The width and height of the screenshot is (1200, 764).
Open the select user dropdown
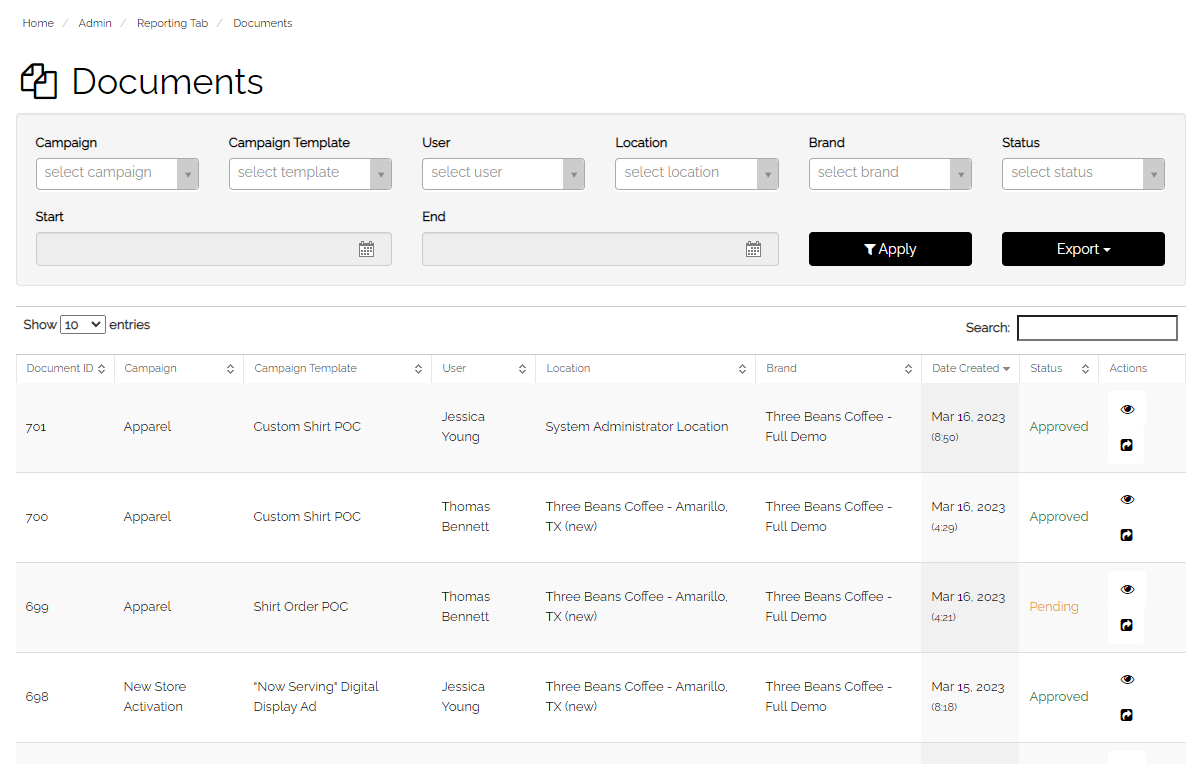click(x=504, y=173)
